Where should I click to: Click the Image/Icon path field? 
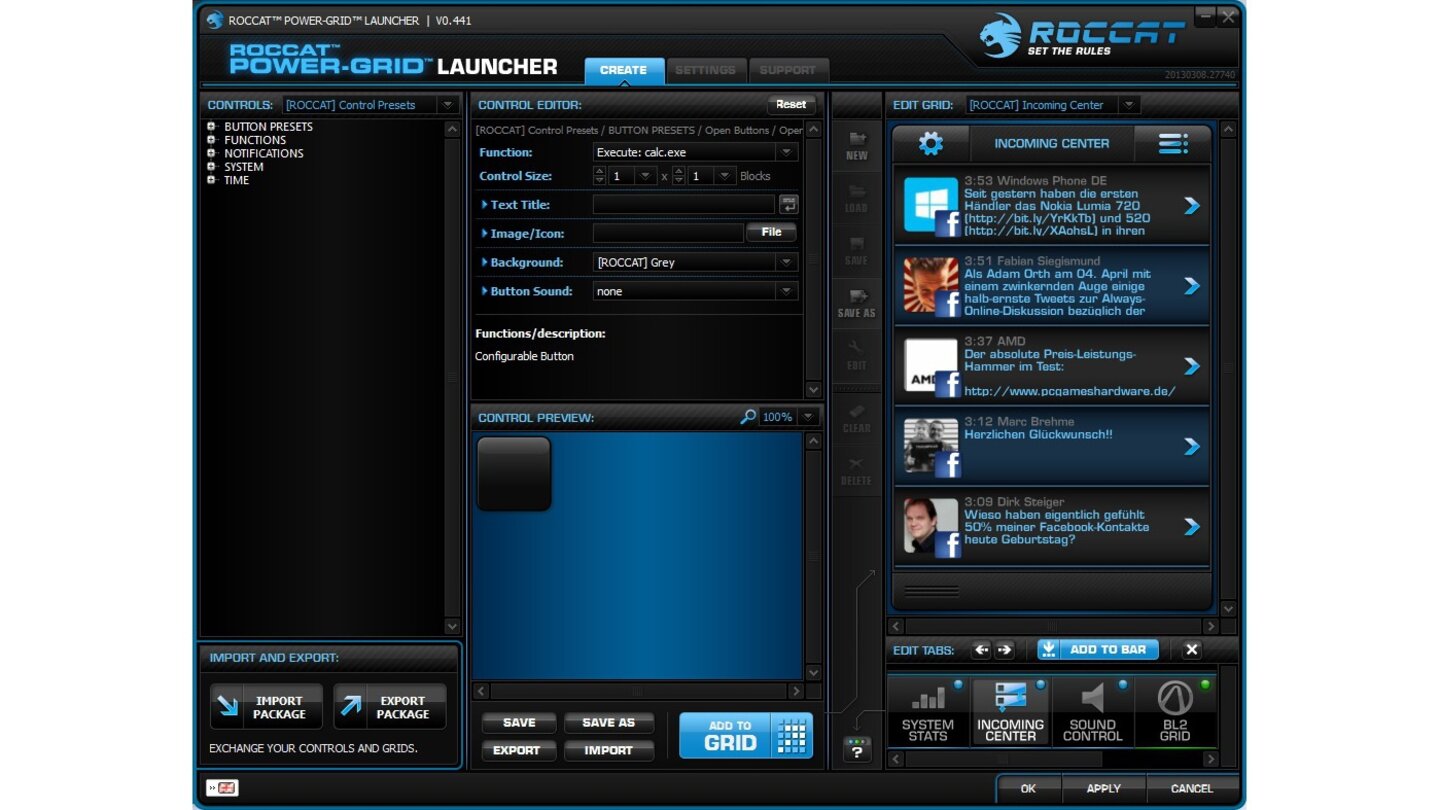click(x=668, y=233)
